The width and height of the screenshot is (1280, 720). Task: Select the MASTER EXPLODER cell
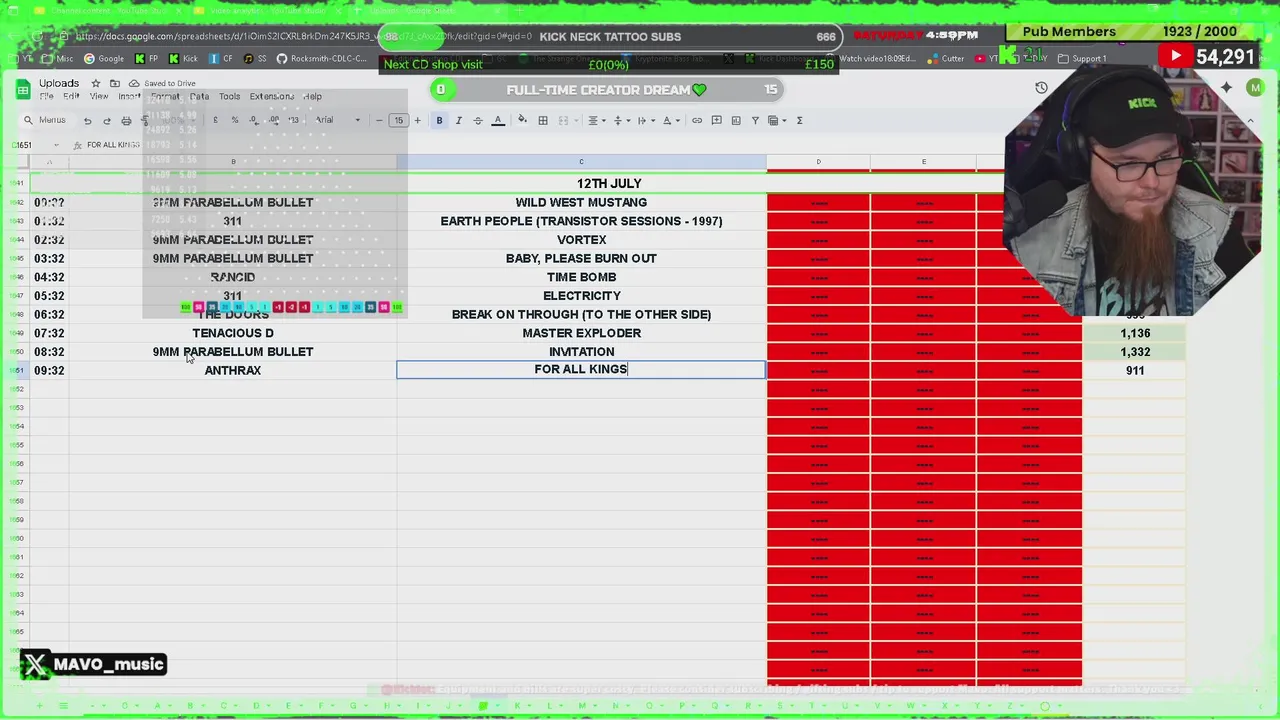(581, 333)
